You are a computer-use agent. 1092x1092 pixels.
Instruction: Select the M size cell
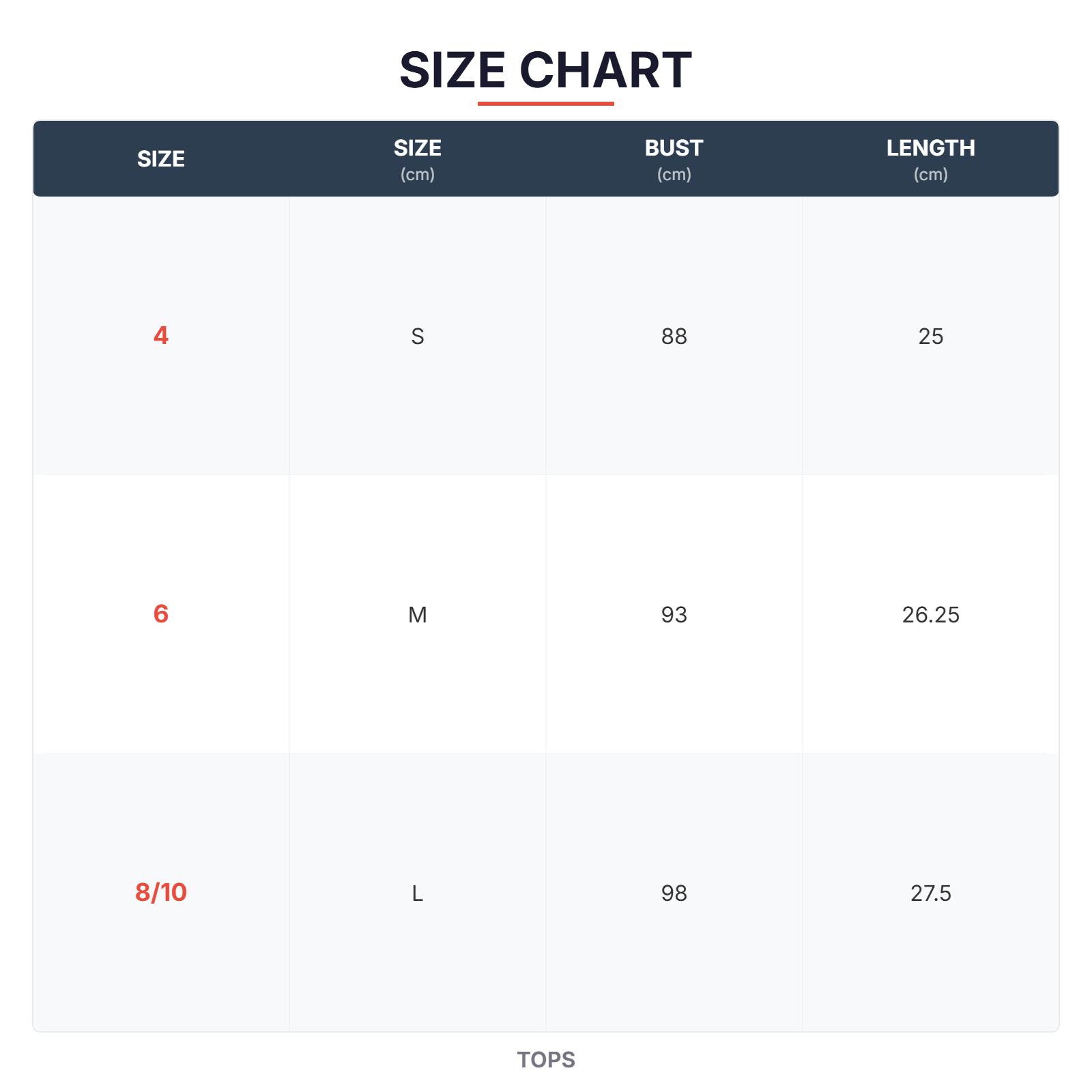[417, 615]
